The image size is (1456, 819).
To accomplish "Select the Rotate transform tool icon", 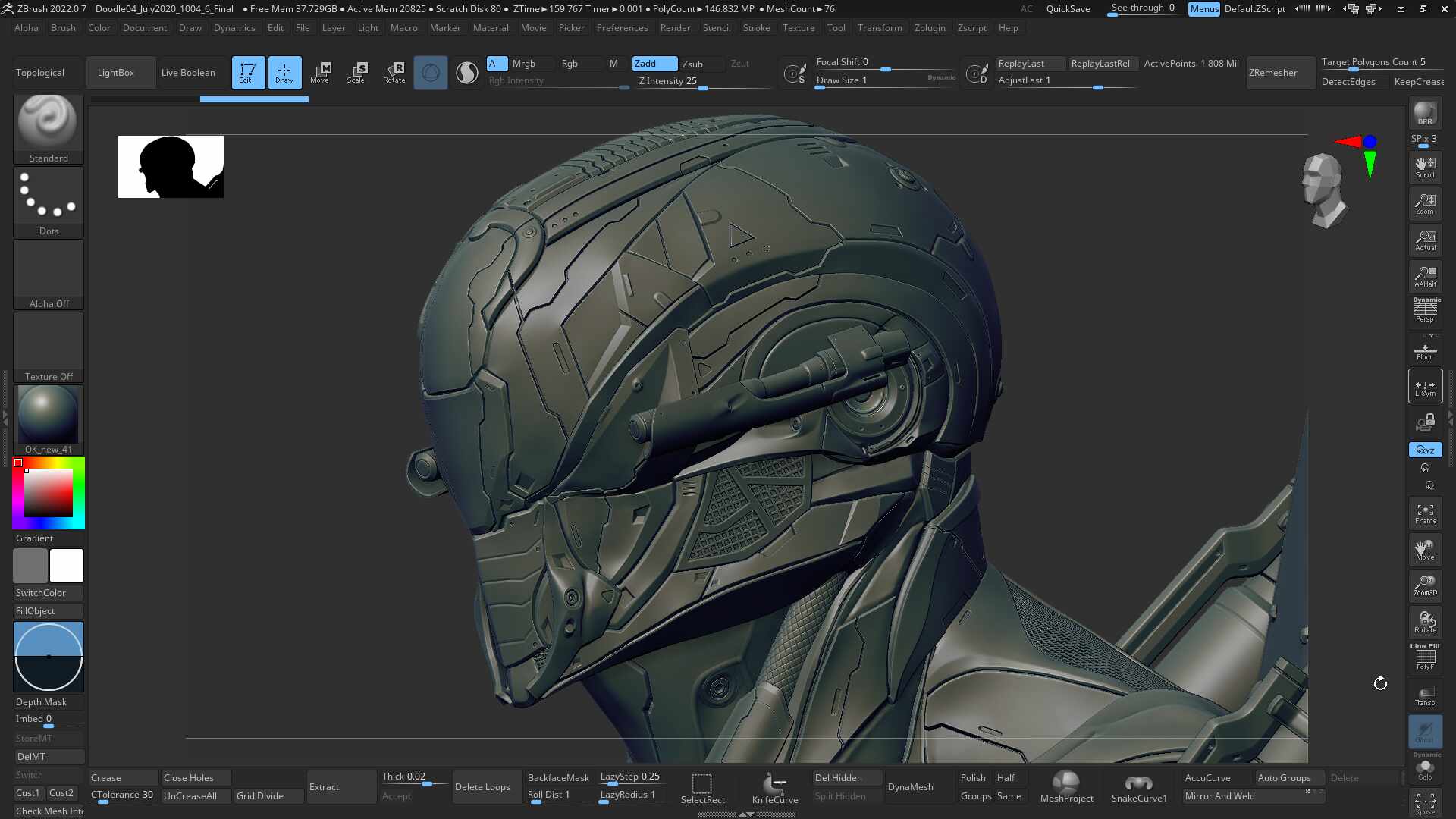I will tap(394, 73).
